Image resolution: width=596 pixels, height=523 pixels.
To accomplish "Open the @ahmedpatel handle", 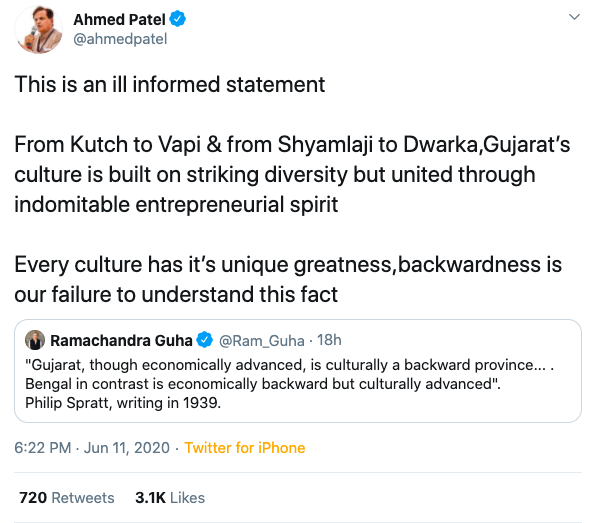I will (120, 39).
